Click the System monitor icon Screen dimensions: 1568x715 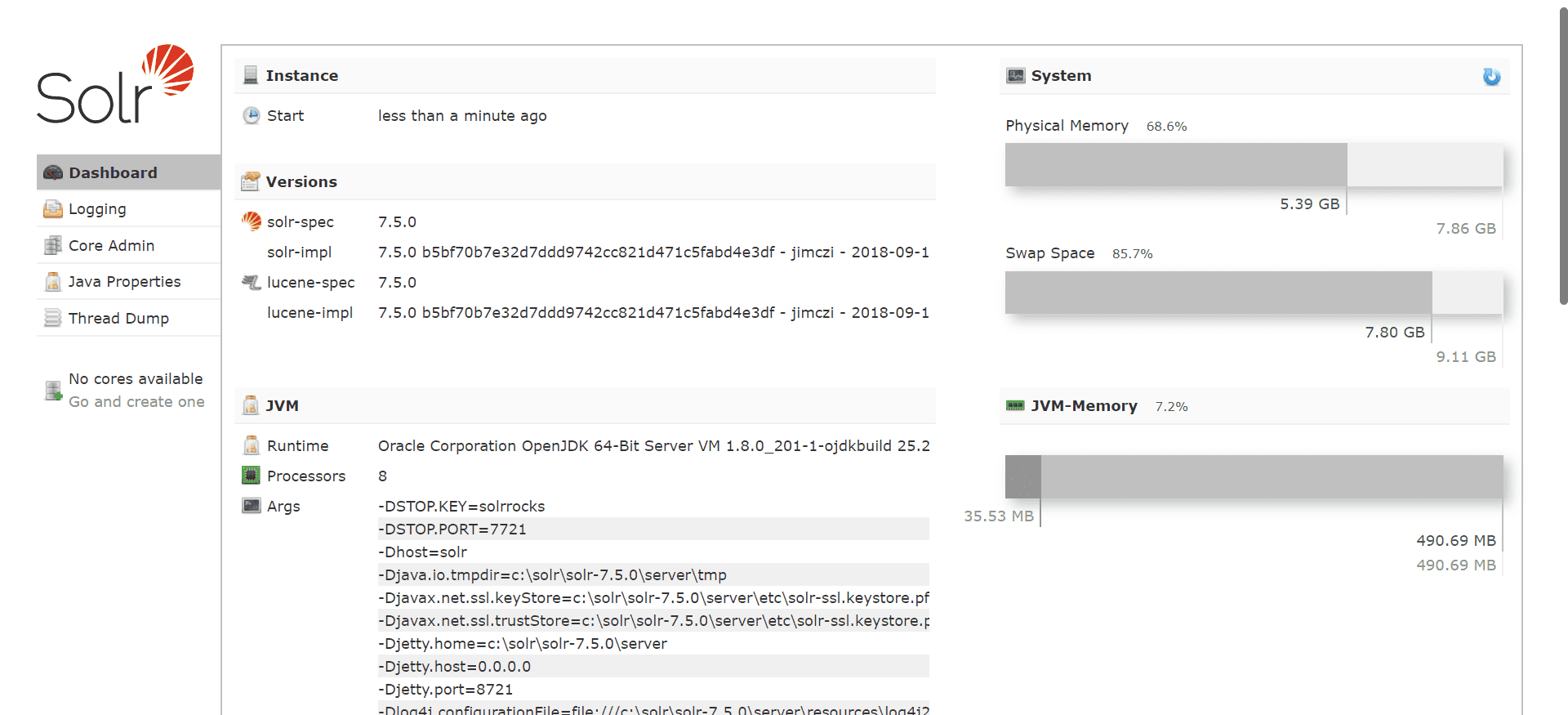(1016, 76)
